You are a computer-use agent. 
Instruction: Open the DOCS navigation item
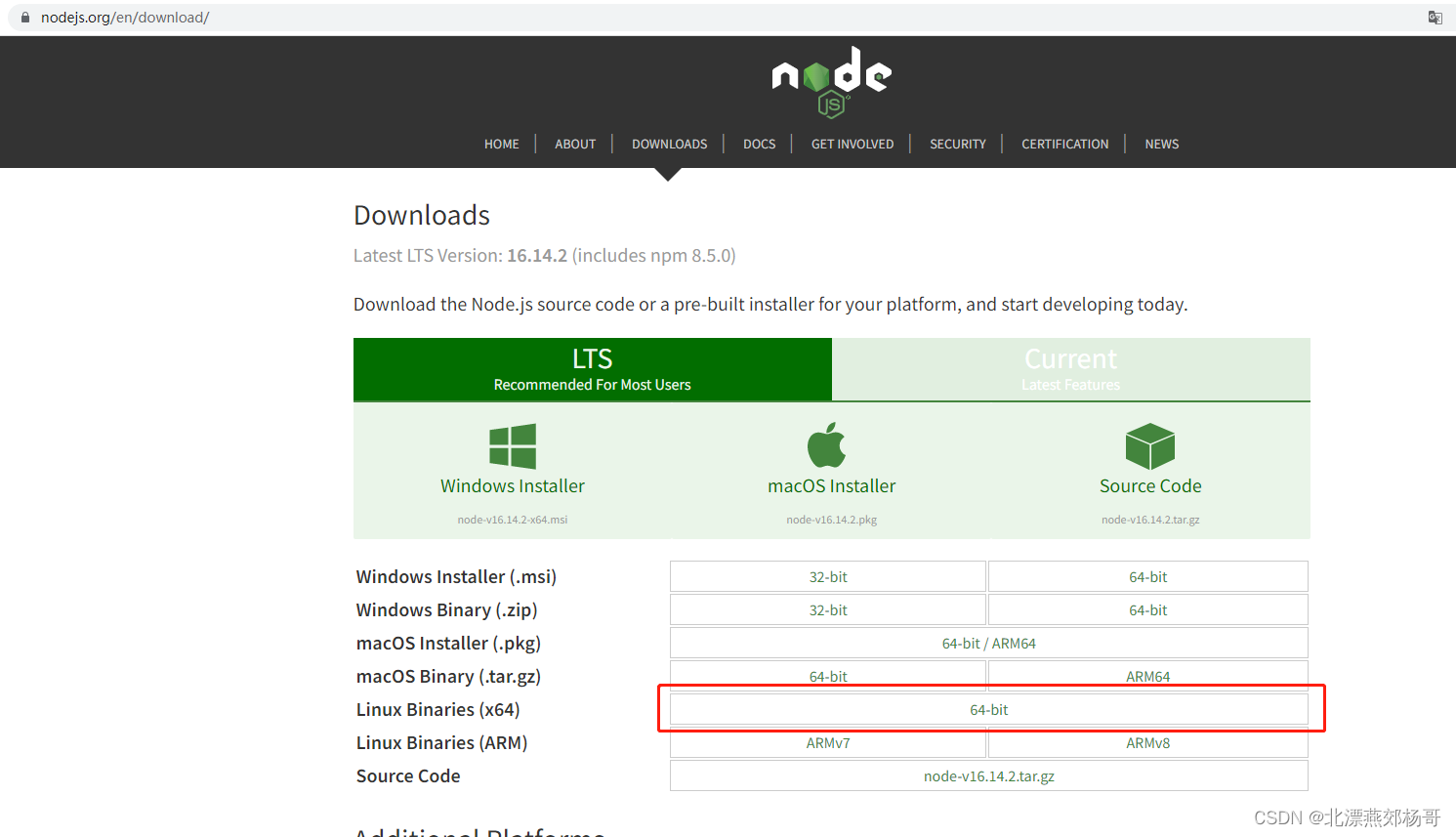coord(759,144)
